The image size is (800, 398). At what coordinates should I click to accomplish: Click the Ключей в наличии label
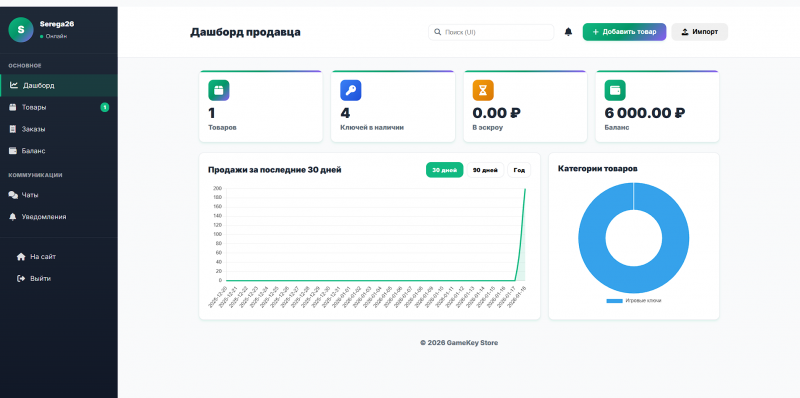point(372,128)
